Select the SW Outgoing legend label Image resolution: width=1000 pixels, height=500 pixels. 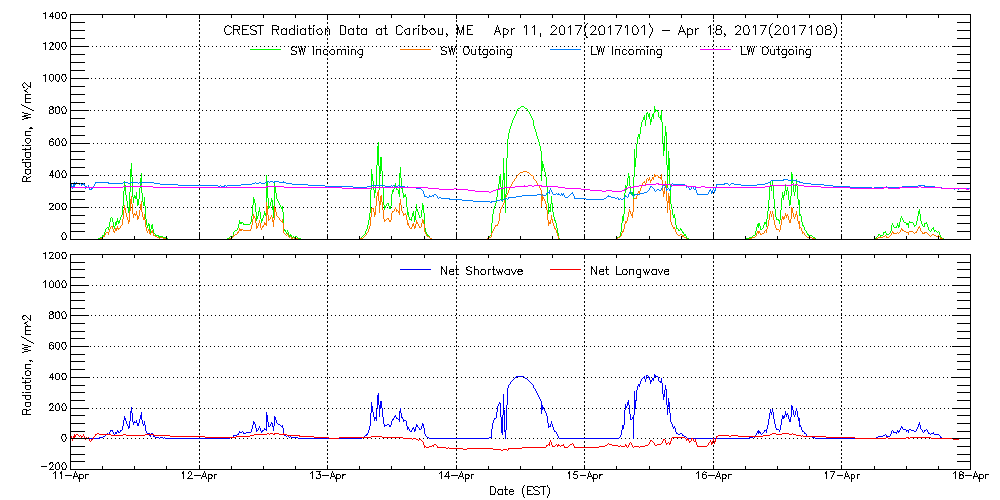[476, 51]
